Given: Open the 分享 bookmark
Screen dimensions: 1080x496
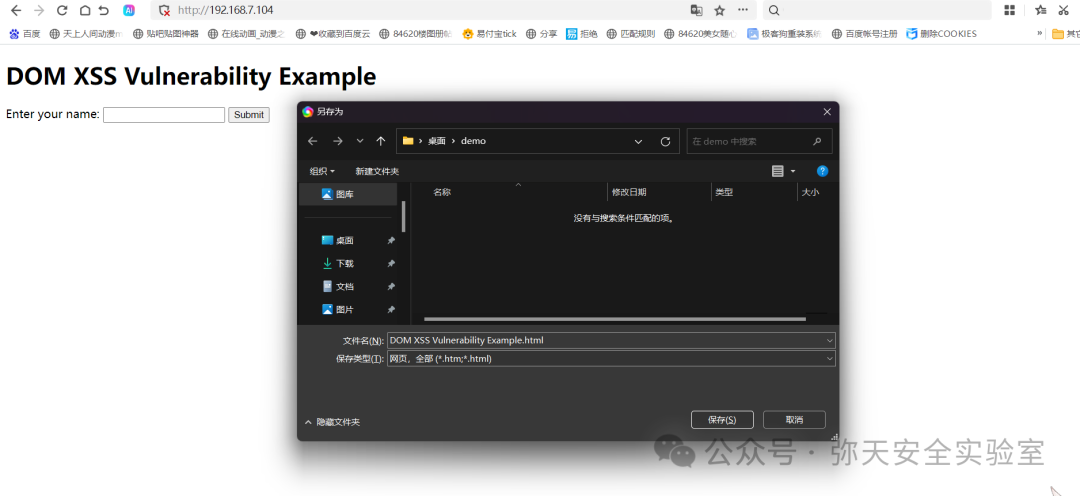Looking at the screenshot, I should [x=541, y=33].
